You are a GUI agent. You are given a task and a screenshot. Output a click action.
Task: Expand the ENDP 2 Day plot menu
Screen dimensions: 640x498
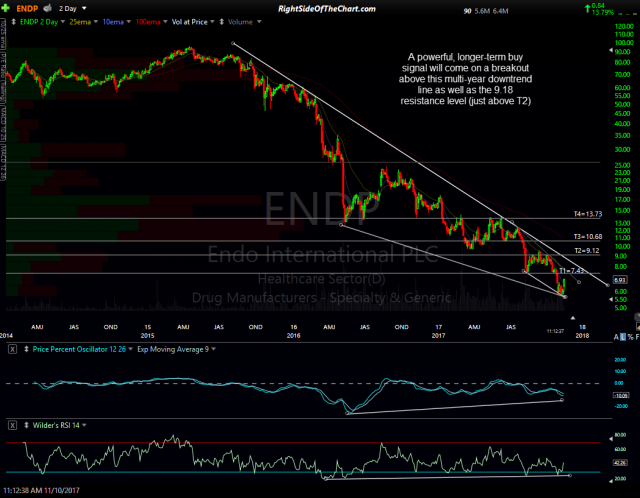tap(63, 22)
